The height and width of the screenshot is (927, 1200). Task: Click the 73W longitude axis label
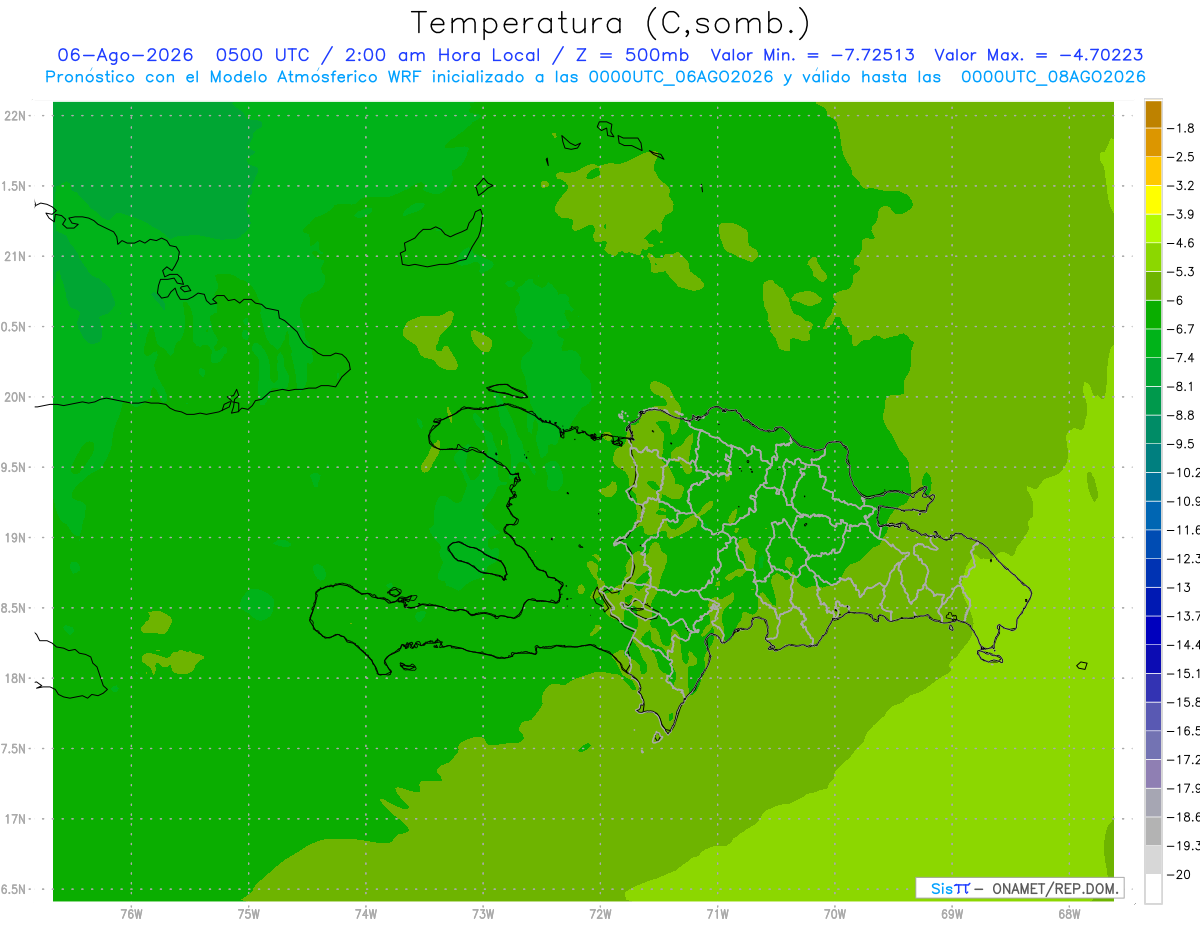483,913
